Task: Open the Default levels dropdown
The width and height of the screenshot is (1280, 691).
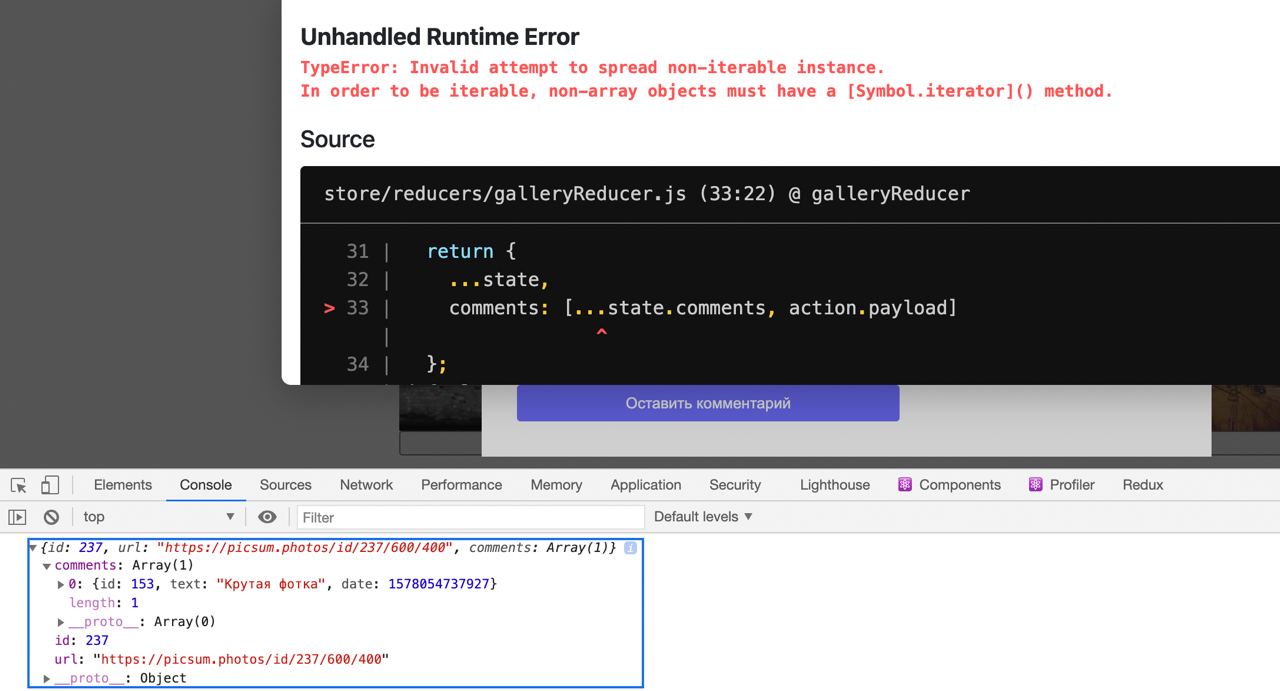Action: coord(703,517)
